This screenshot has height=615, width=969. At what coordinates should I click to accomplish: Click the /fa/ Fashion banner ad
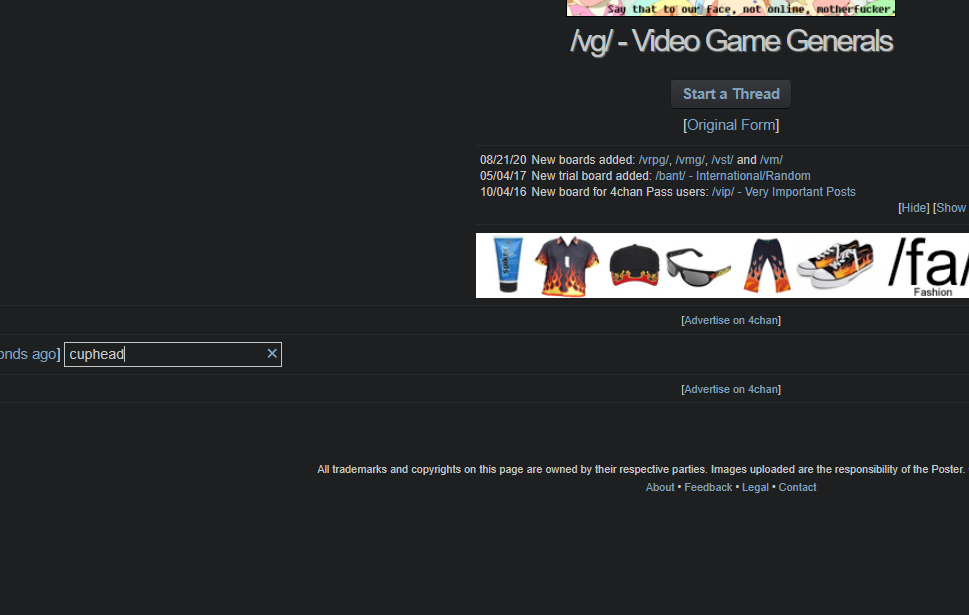click(722, 265)
